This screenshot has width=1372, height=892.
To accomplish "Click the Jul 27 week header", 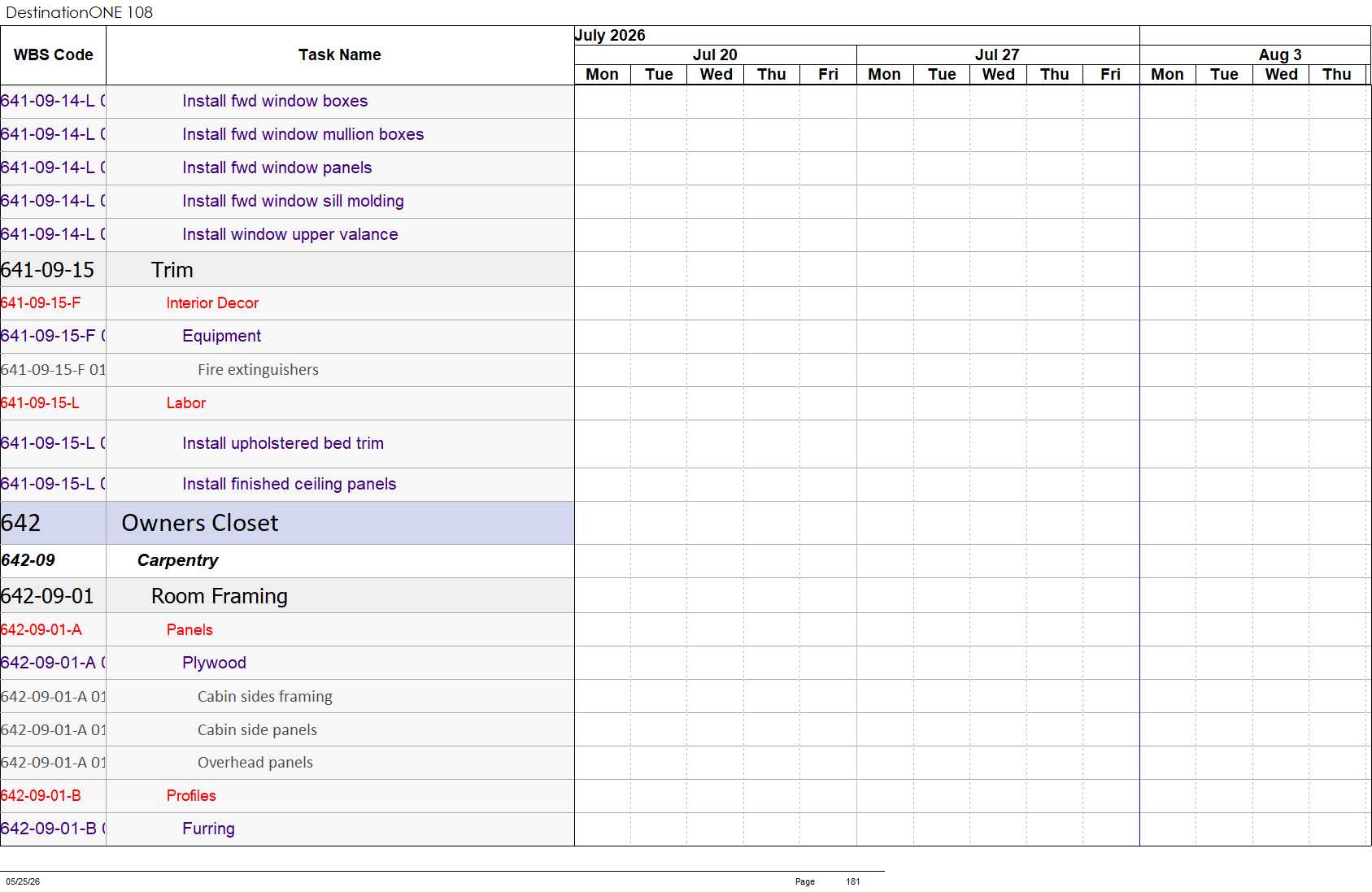I will coord(997,54).
